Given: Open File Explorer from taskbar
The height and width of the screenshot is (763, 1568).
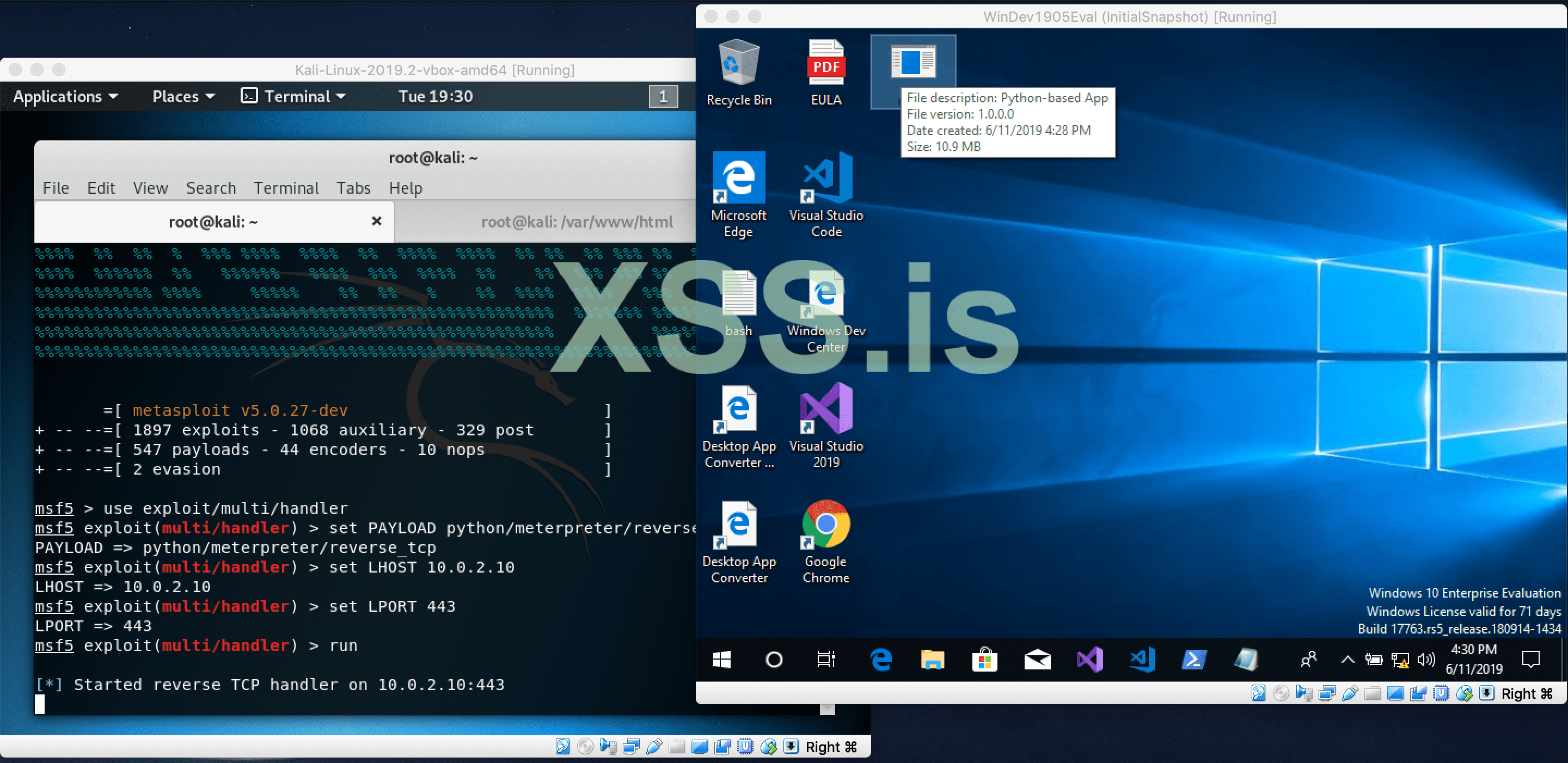Looking at the screenshot, I should (932, 660).
